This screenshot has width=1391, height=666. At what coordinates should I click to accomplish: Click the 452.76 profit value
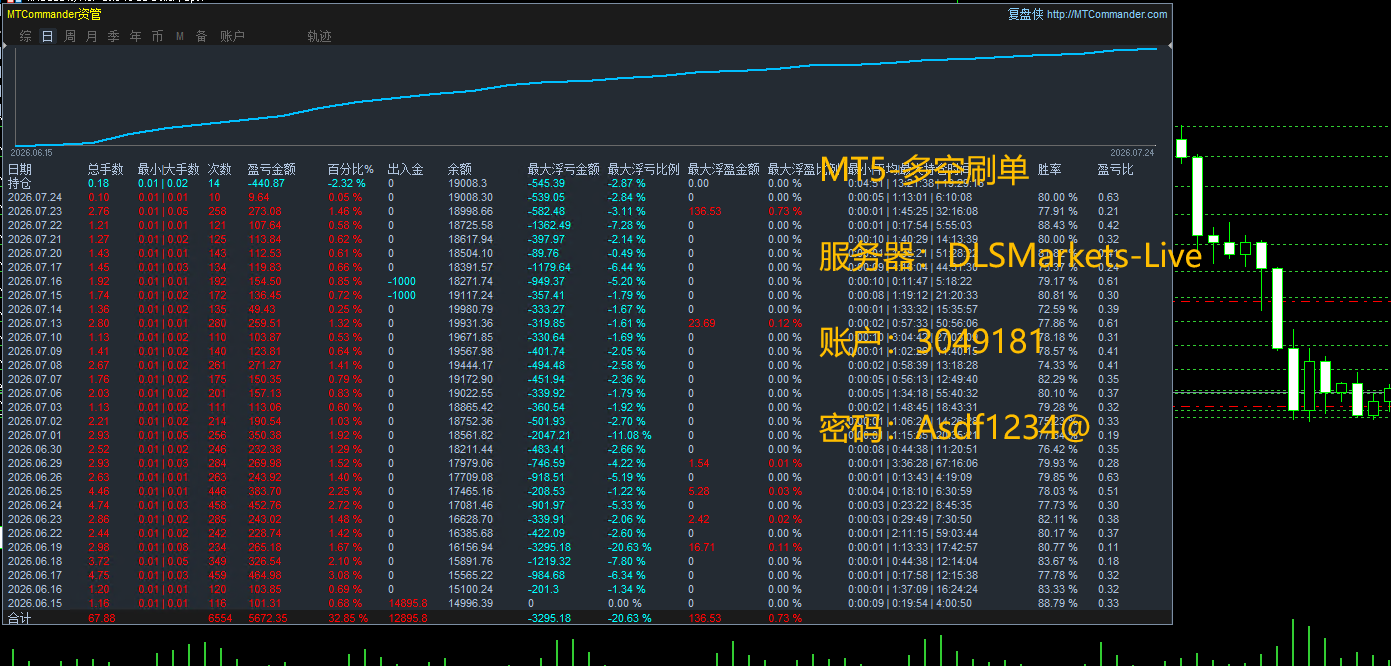tap(265, 505)
